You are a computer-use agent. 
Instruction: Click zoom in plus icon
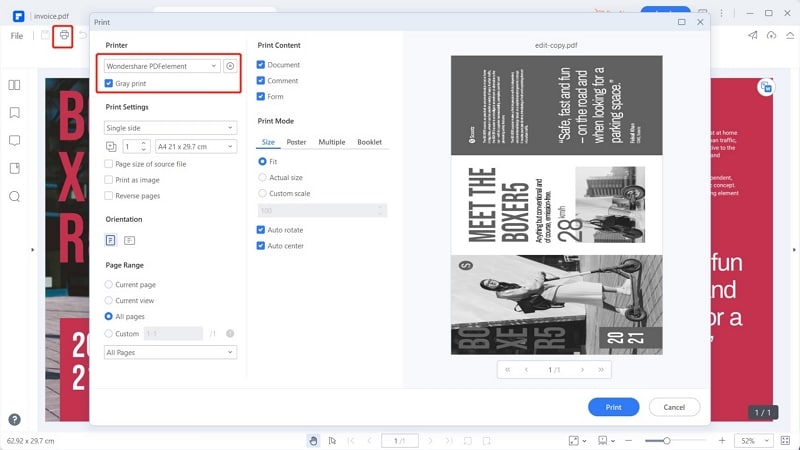pos(722,440)
